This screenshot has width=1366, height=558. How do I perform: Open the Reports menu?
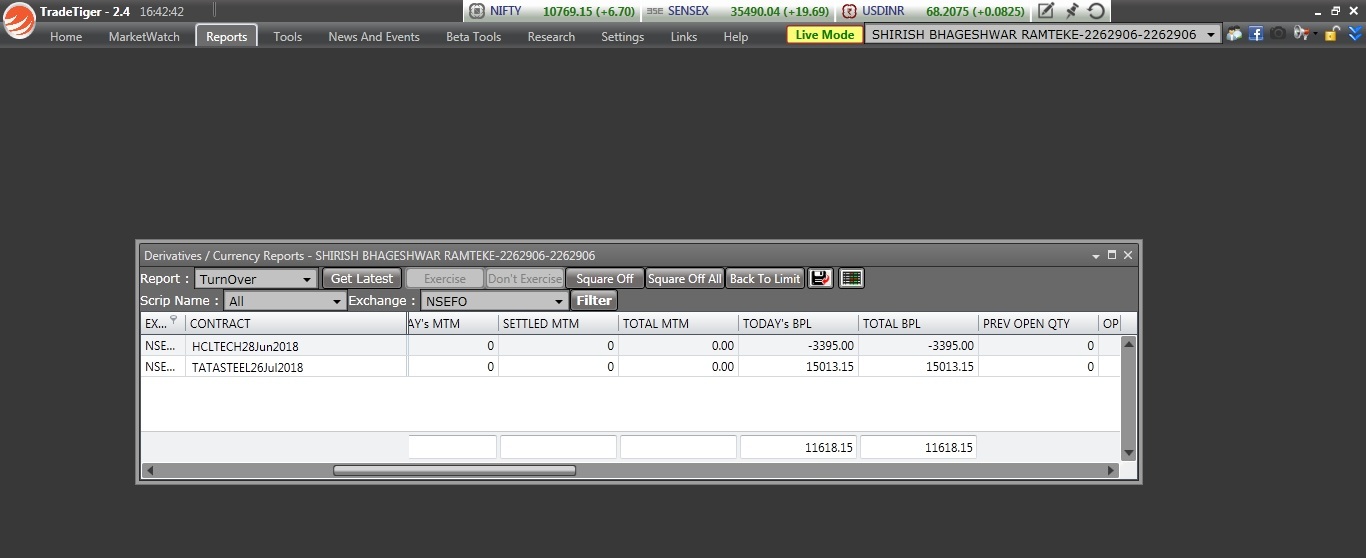click(x=227, y=36)
